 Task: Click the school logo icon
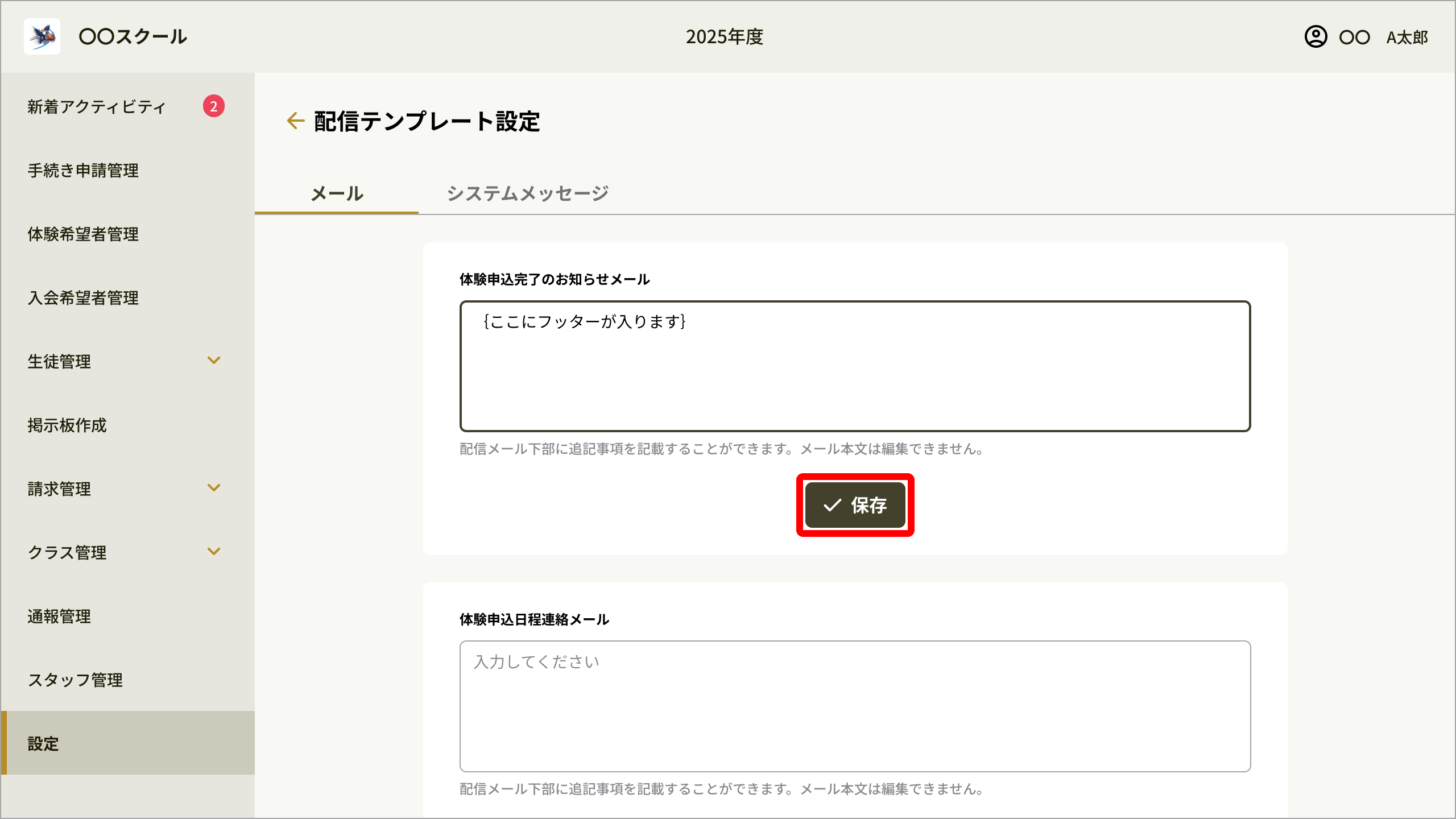tap(42, 36)
